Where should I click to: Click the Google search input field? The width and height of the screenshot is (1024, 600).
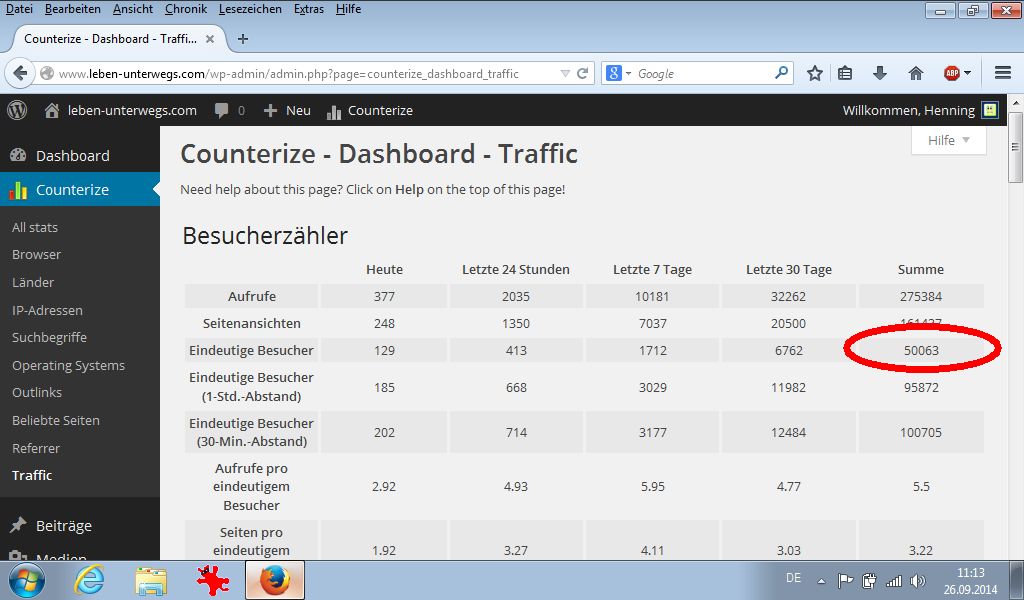click(700, 73)
